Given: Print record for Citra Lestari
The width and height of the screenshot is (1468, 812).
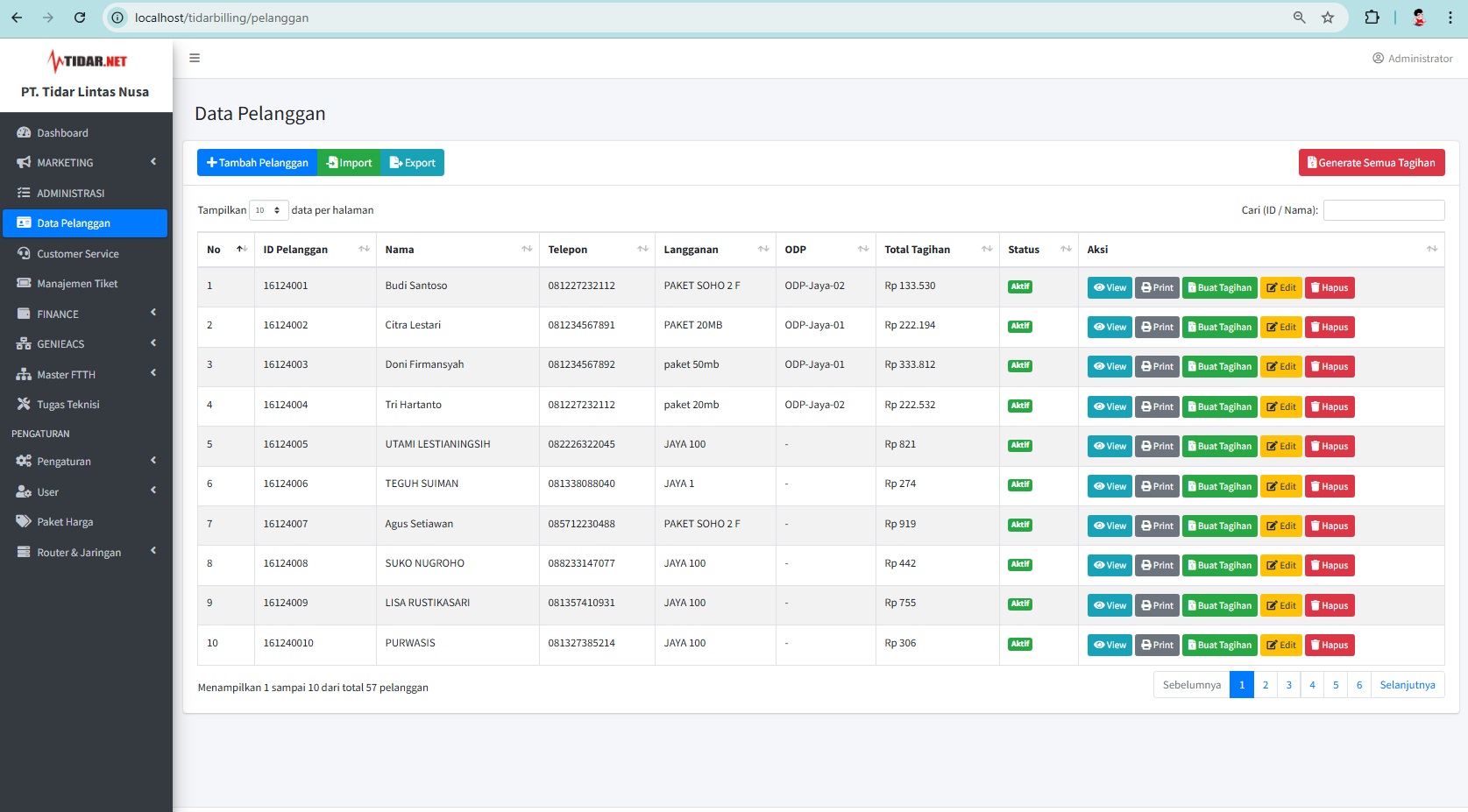Looking at the screenshot, I should click(x=1157, y=328).
